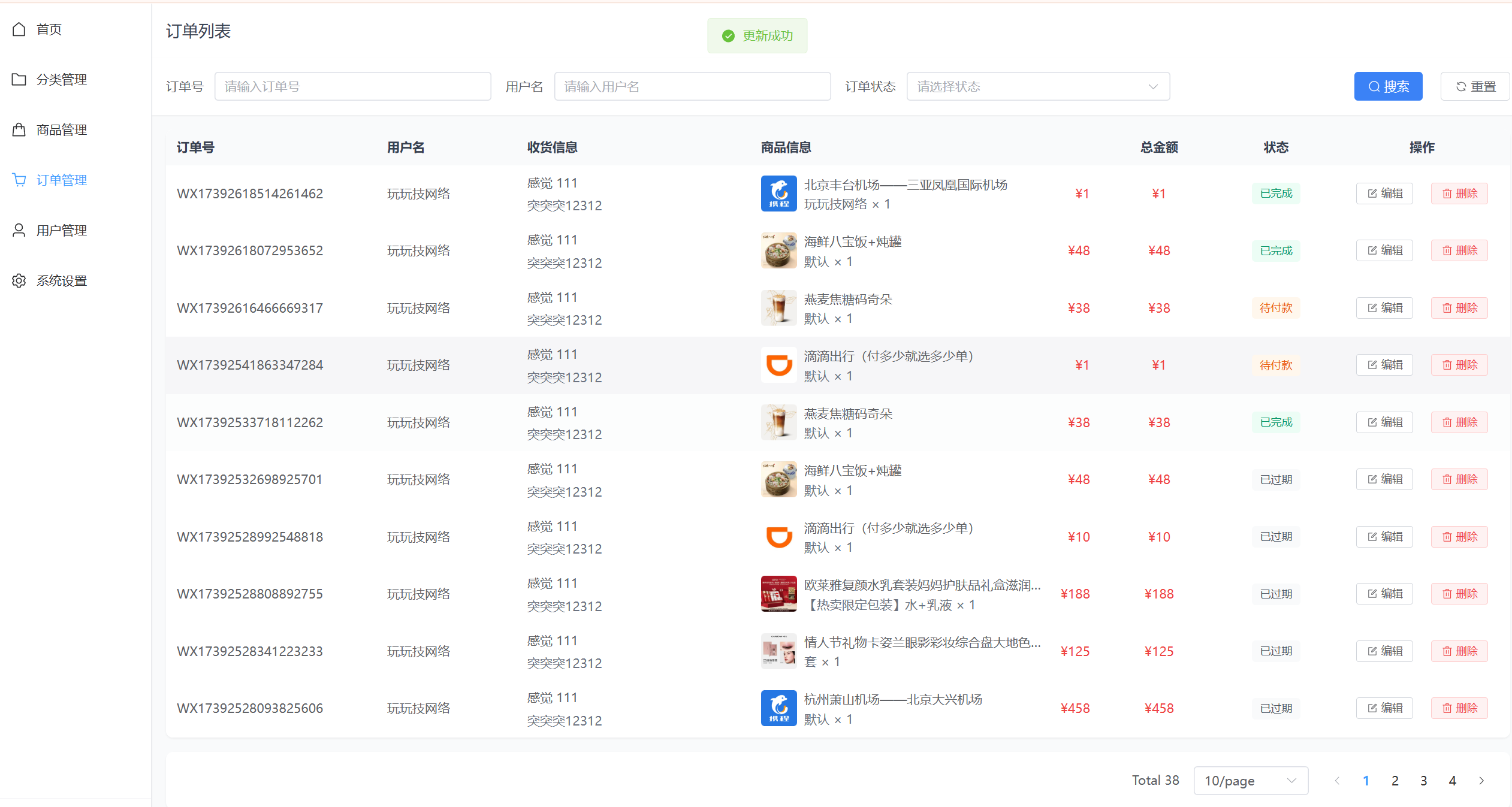1512x807 pixels.
Task: Click the Didi logo in order WX17392541863347284
Action: (x=778, y=365)
